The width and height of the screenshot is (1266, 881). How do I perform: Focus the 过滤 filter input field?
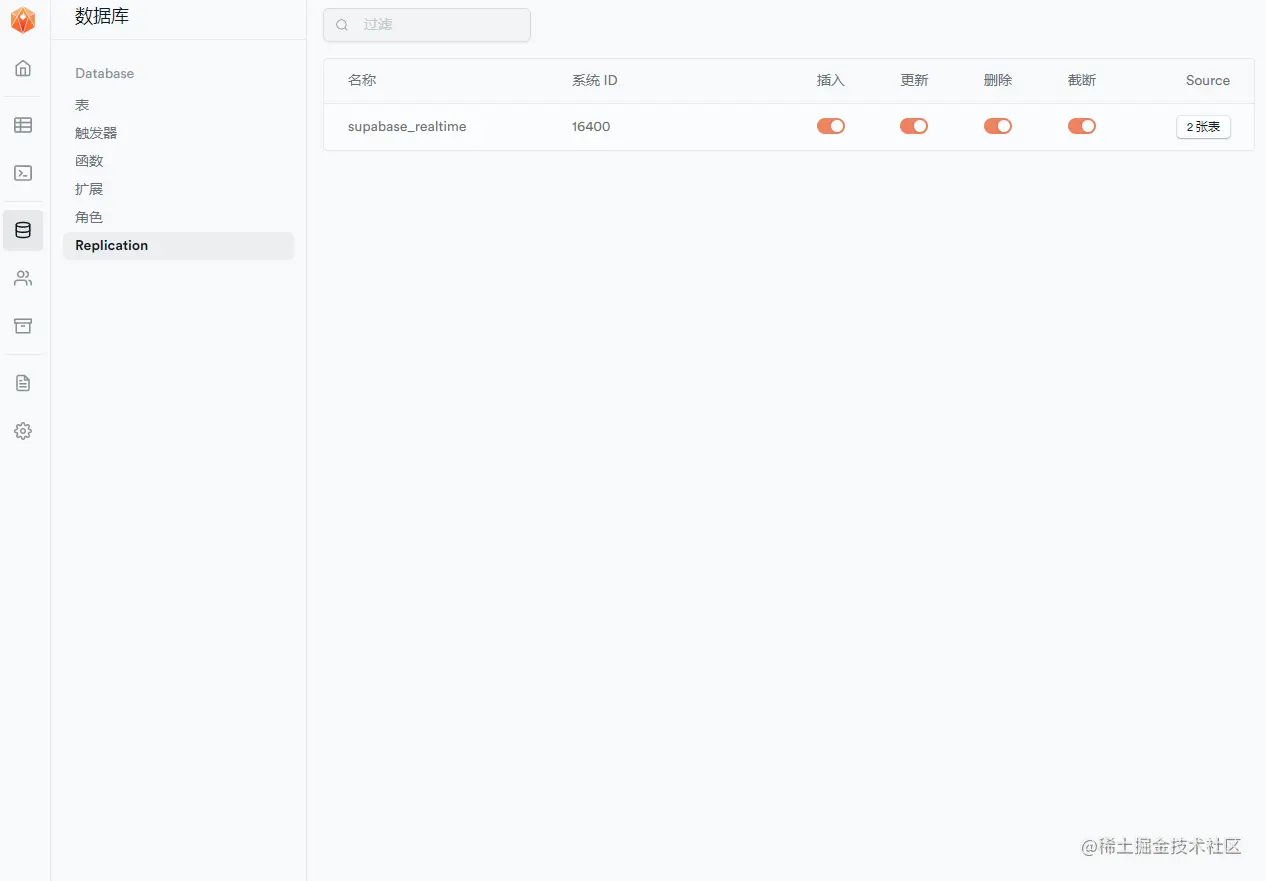coord(427,25)
